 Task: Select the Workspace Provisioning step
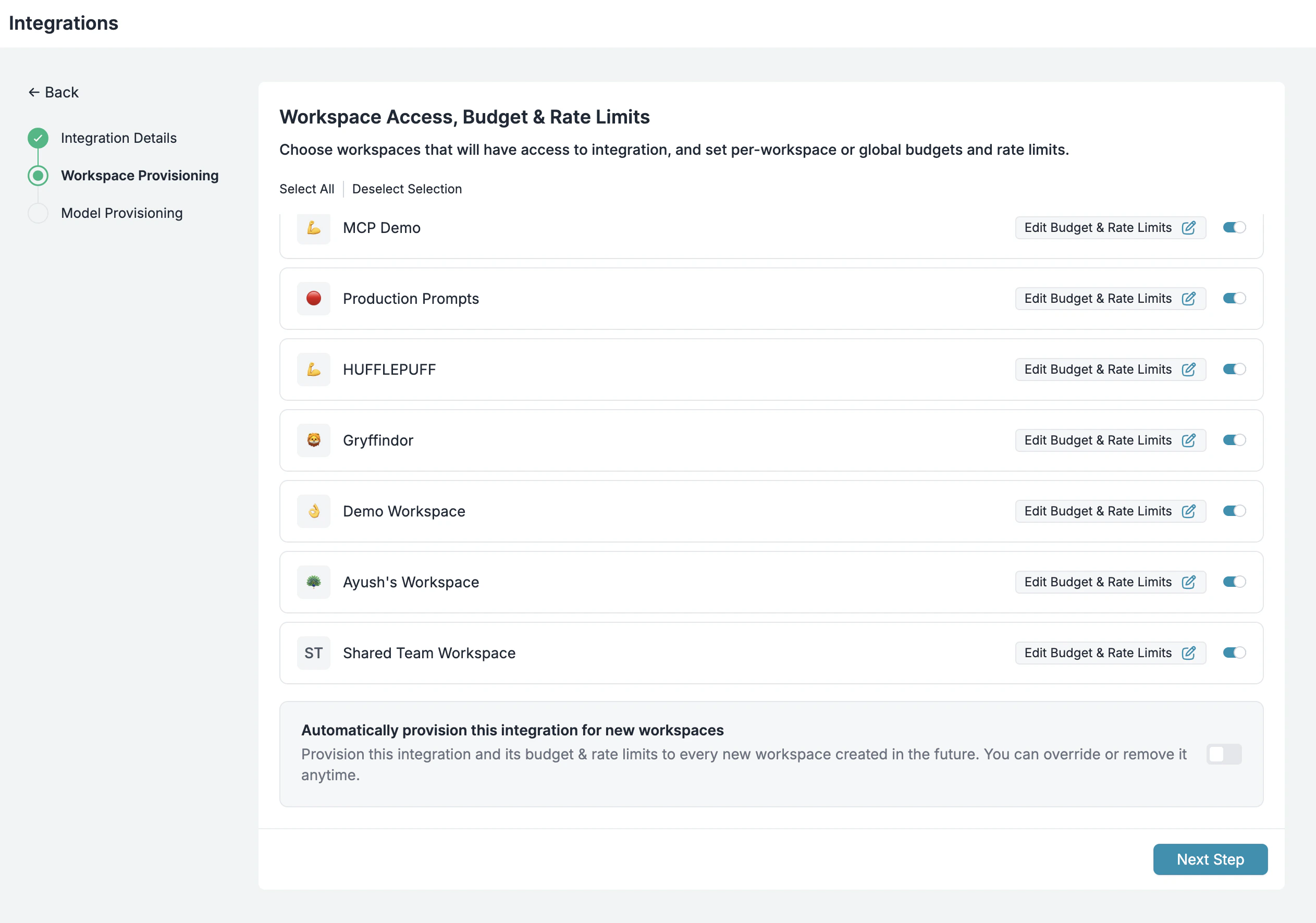(139, 176)
